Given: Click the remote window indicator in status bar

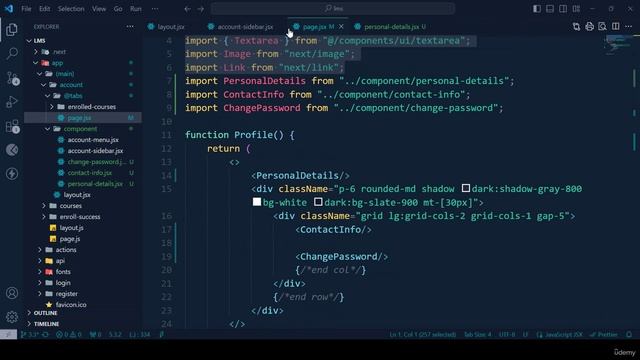Looking at the screenshot, I should [8, 334].
